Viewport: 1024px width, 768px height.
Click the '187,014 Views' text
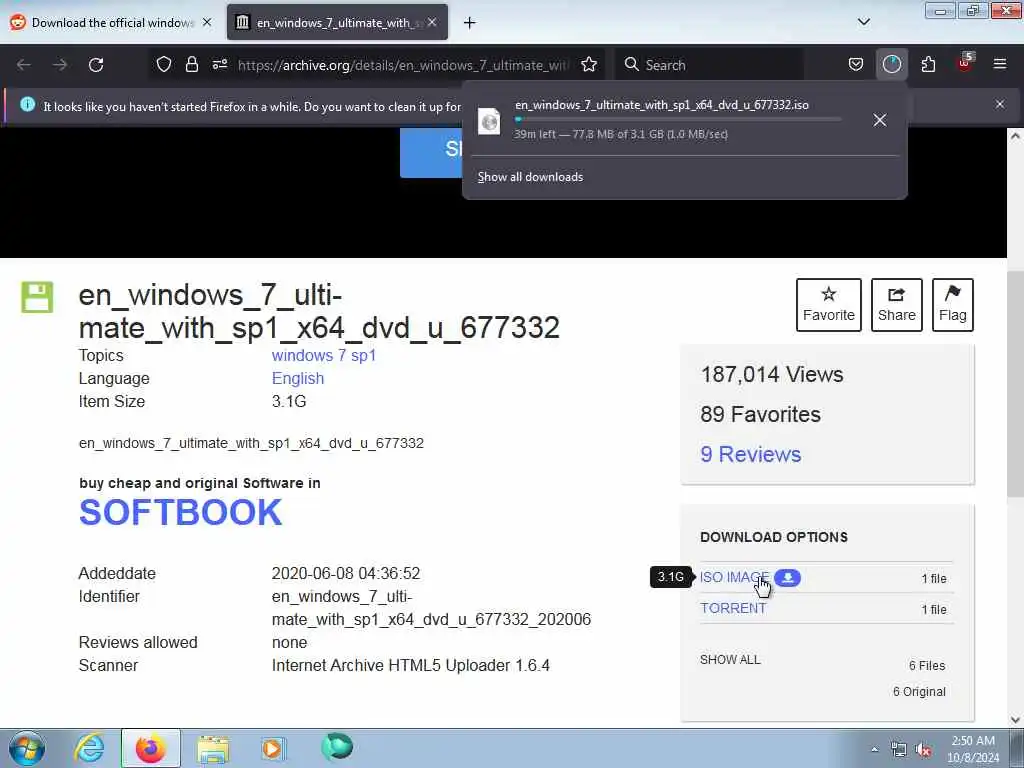[772, 374]
